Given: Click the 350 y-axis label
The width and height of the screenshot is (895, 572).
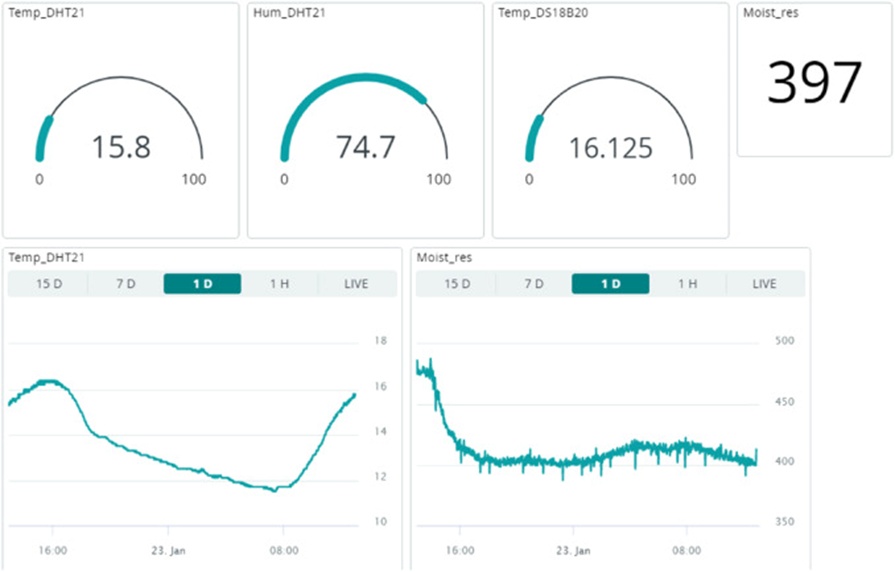Looking at the screenshot, I should tap(784, 521).
